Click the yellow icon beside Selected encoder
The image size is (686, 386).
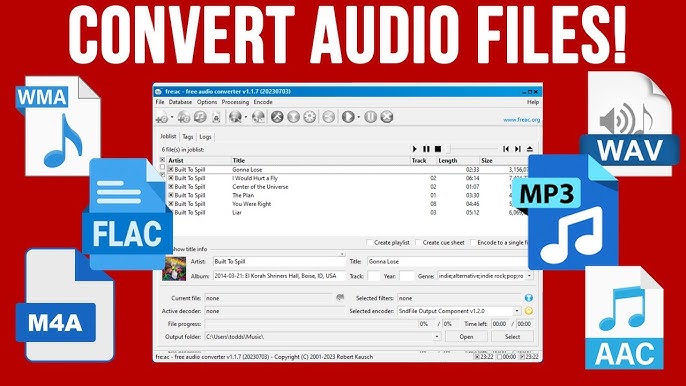pyautogui.click(x=528, y=311)
